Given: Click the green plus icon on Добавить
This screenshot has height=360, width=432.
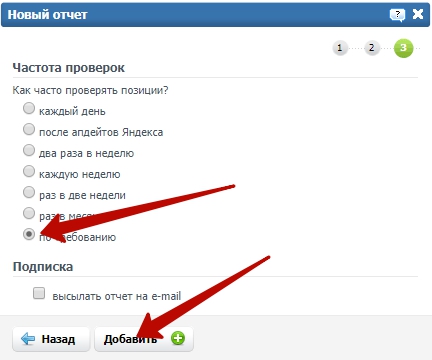Looking at the screenshot, I should click(178, 338).
